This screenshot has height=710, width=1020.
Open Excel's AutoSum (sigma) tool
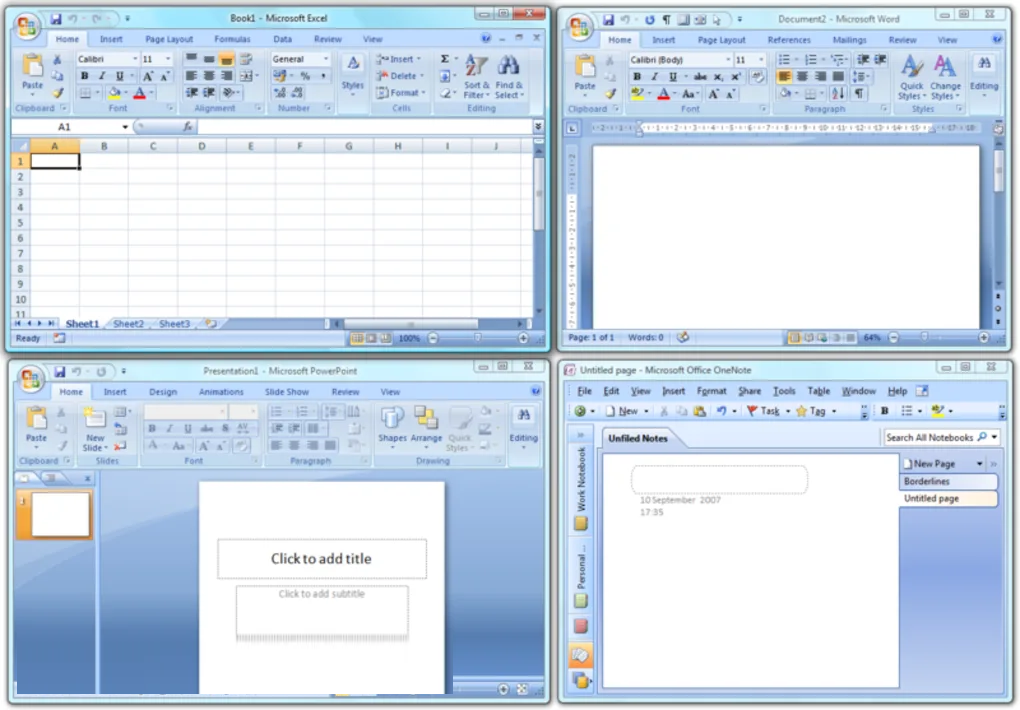click(445, 59)
